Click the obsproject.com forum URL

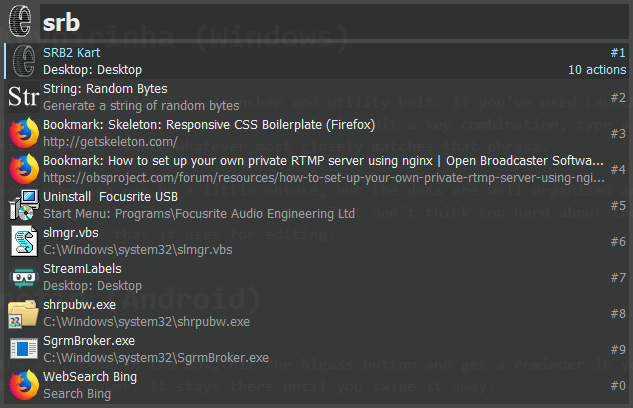(x=324, y=178)
